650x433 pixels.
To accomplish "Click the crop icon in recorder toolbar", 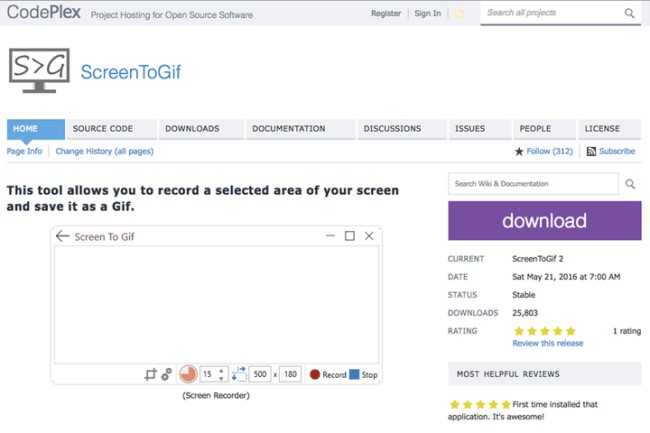I will tap(150, 375).
